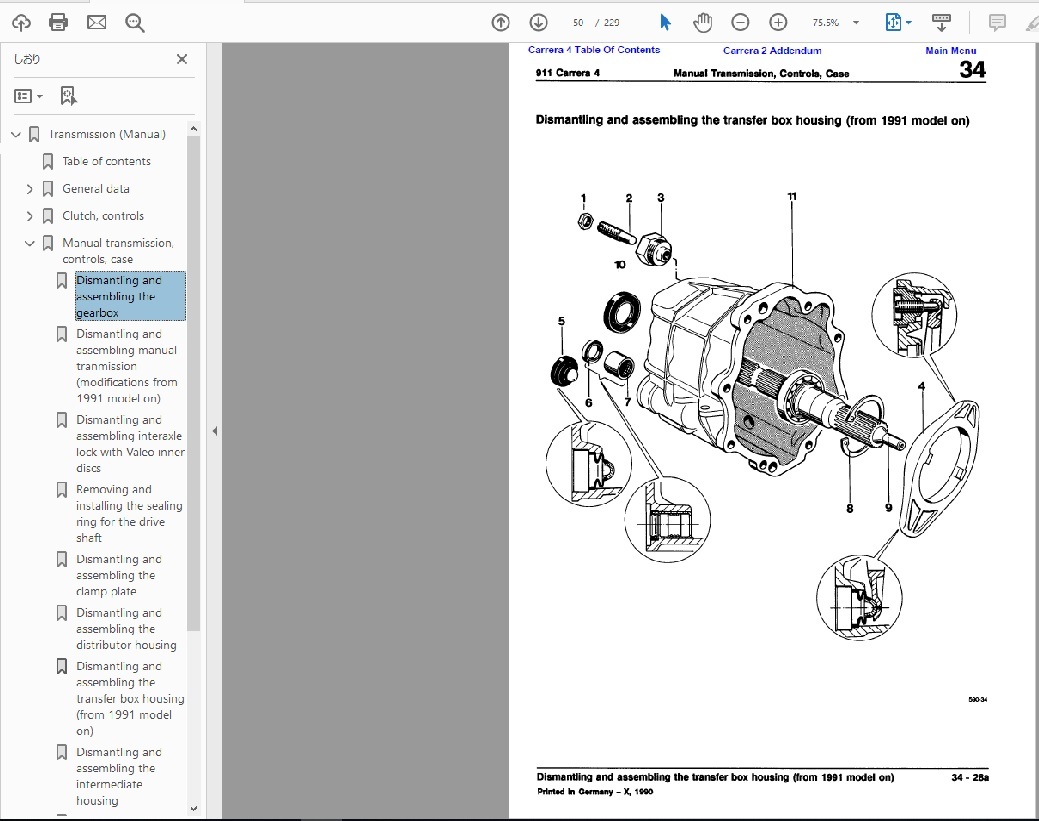
Task: Click the bookmarks panel scrollbar thumb
Action: pos(193,383)
